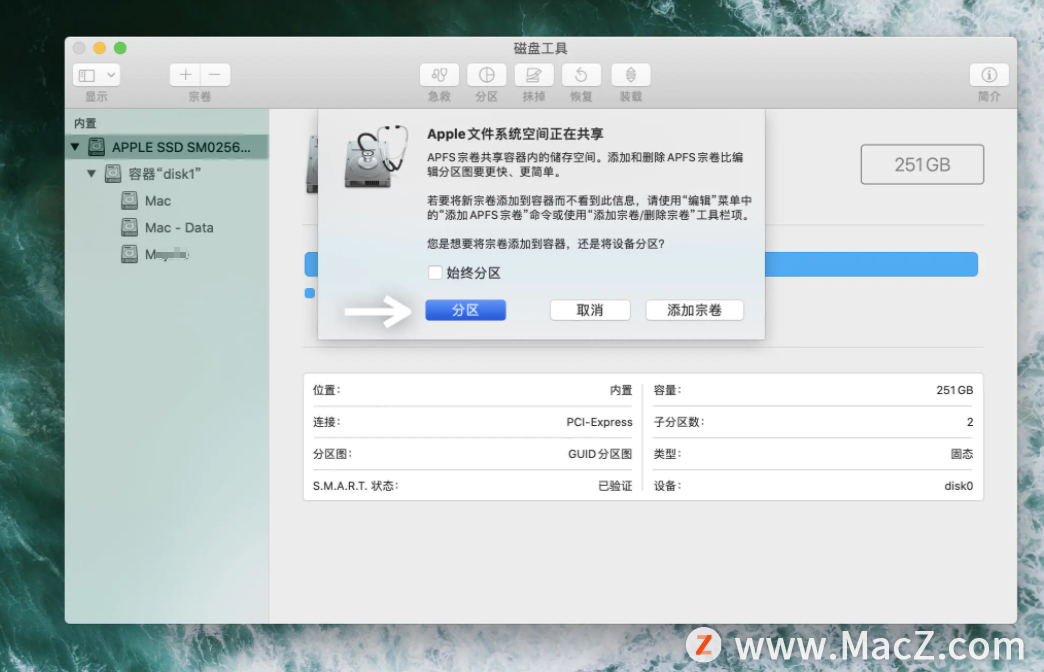Click the blue 分区 button in dialog
Viewport: 1044px width, 672px height.
465,310
